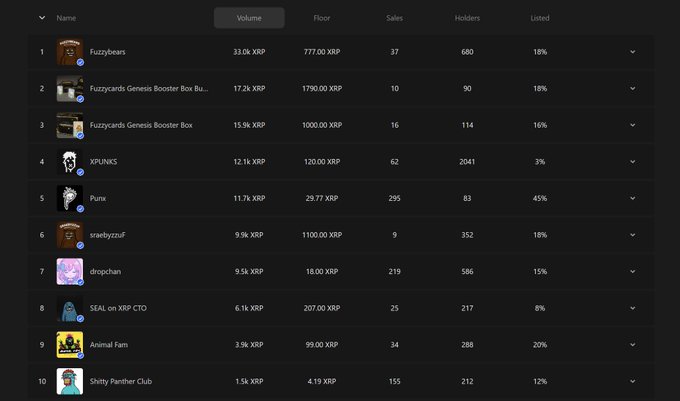Image resolution: width=680 pixels, height=401 pixels.
Task: Expand the Animal Fam row chevron
Action: [x=633, y=345]
